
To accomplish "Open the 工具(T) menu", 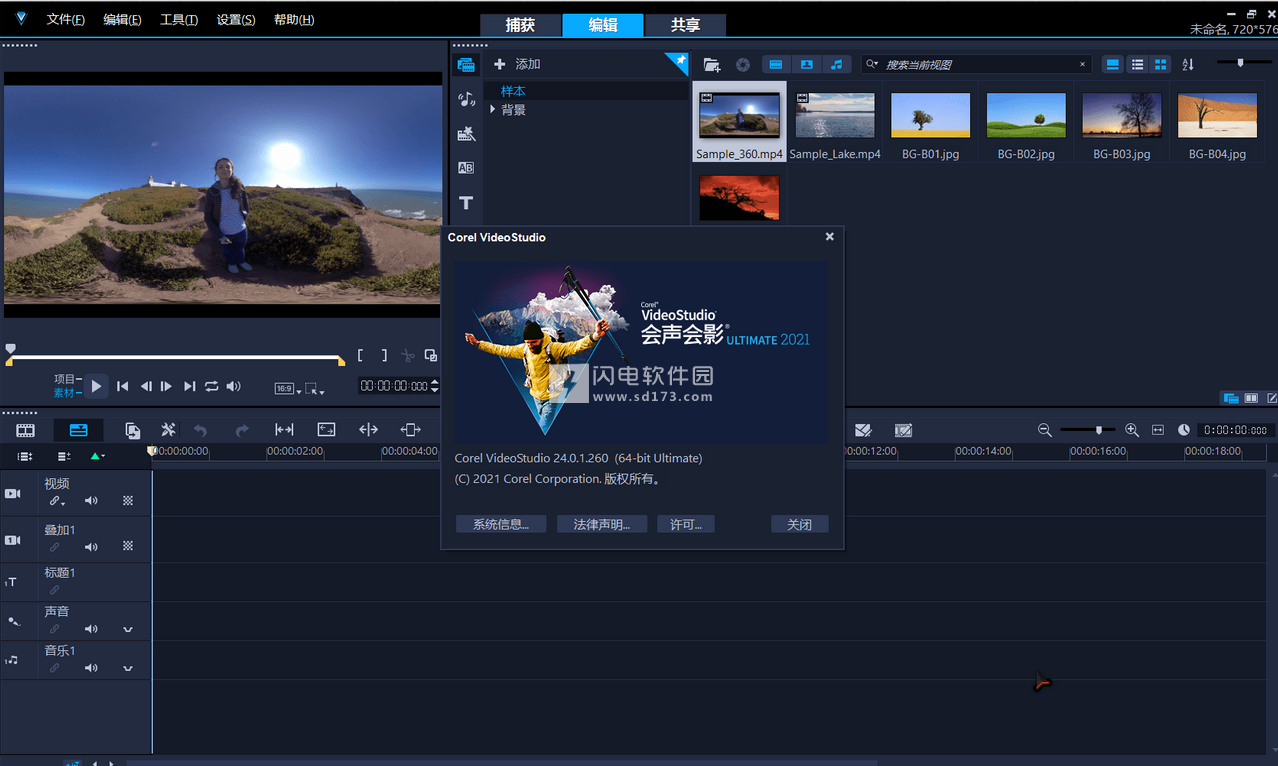I will (179, 20).
